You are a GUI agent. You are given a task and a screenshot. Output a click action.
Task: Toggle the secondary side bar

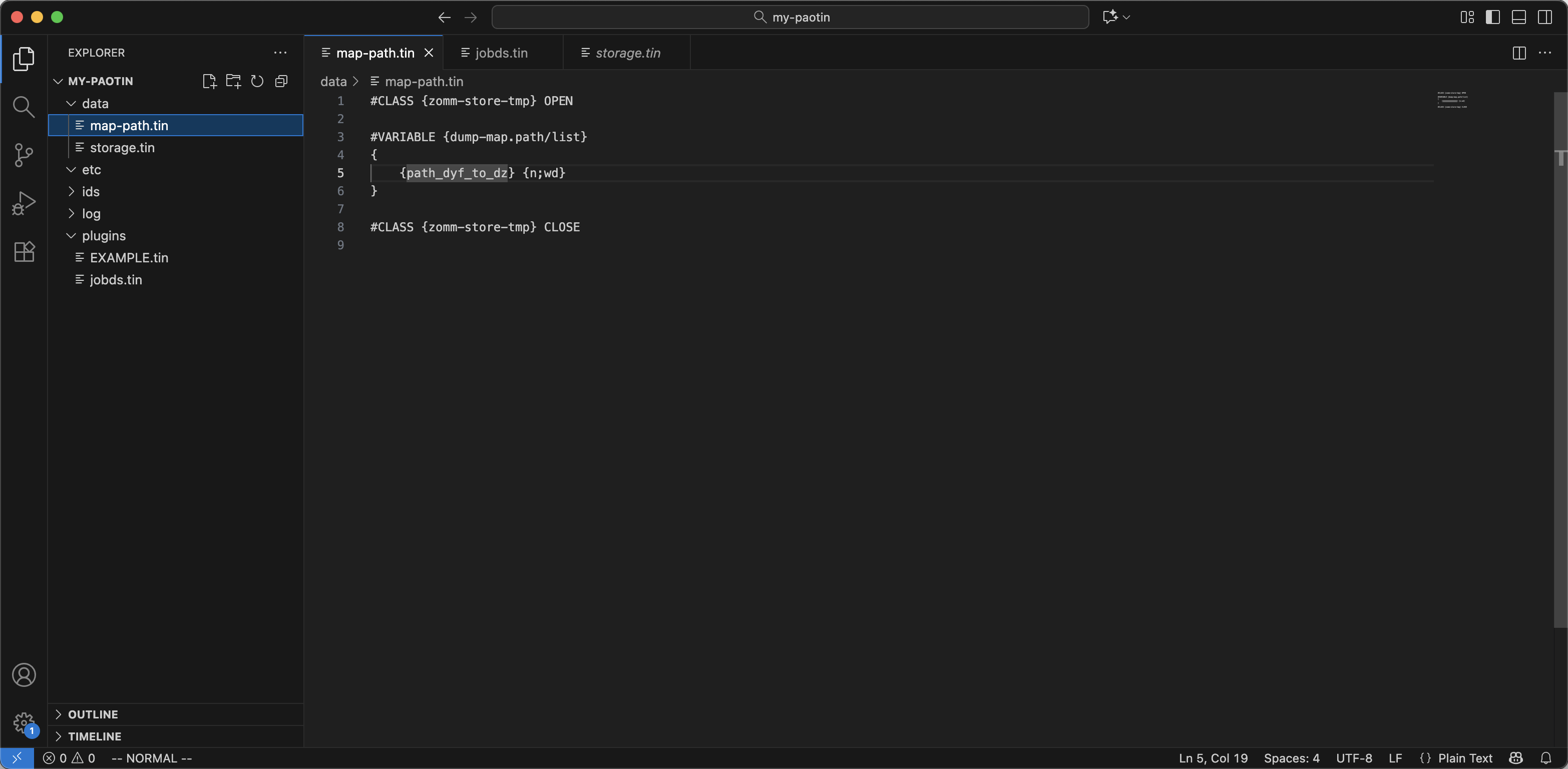[1544, 17]
